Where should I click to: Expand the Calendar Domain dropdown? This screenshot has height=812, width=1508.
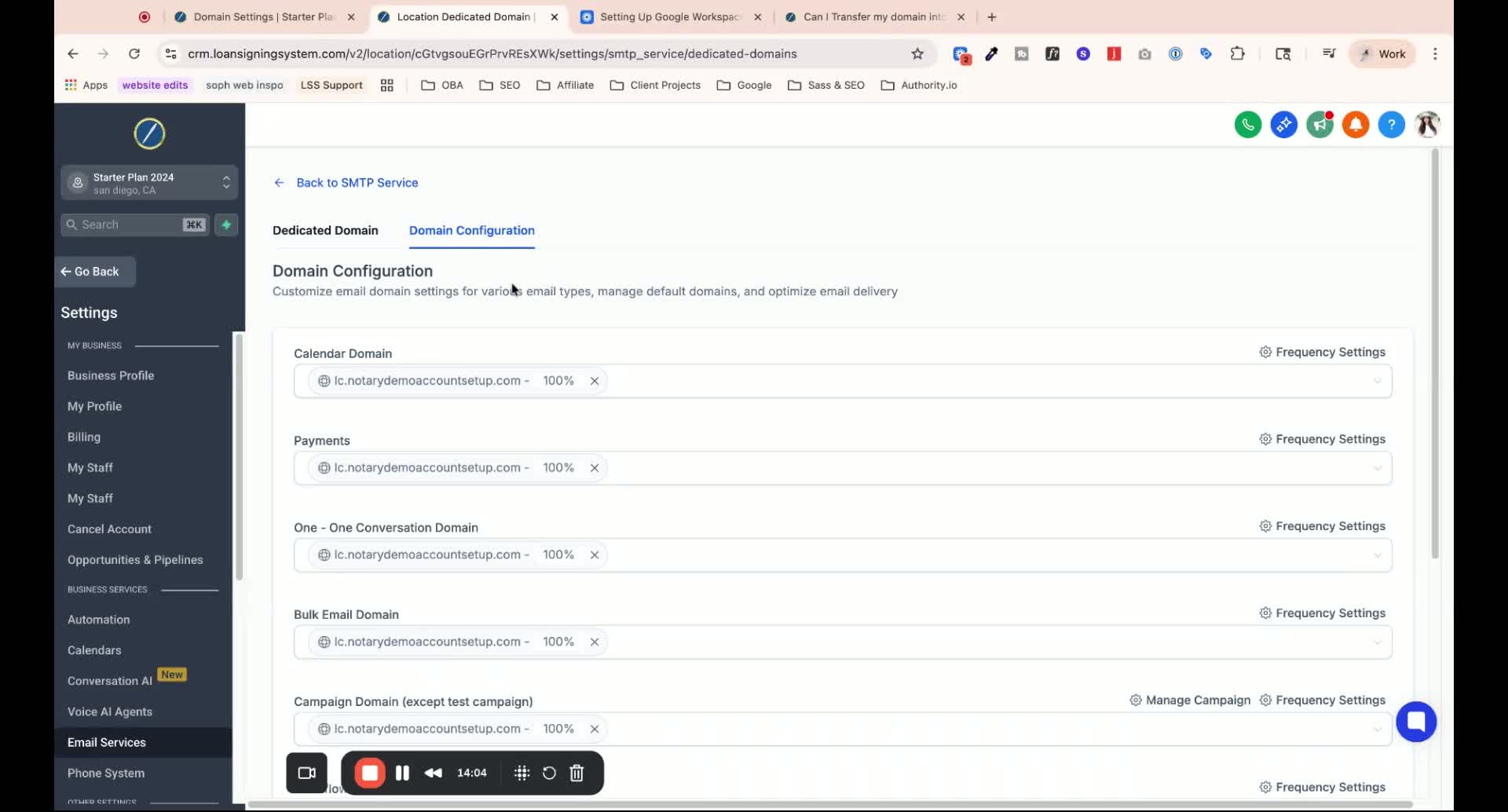point(1377,382)
